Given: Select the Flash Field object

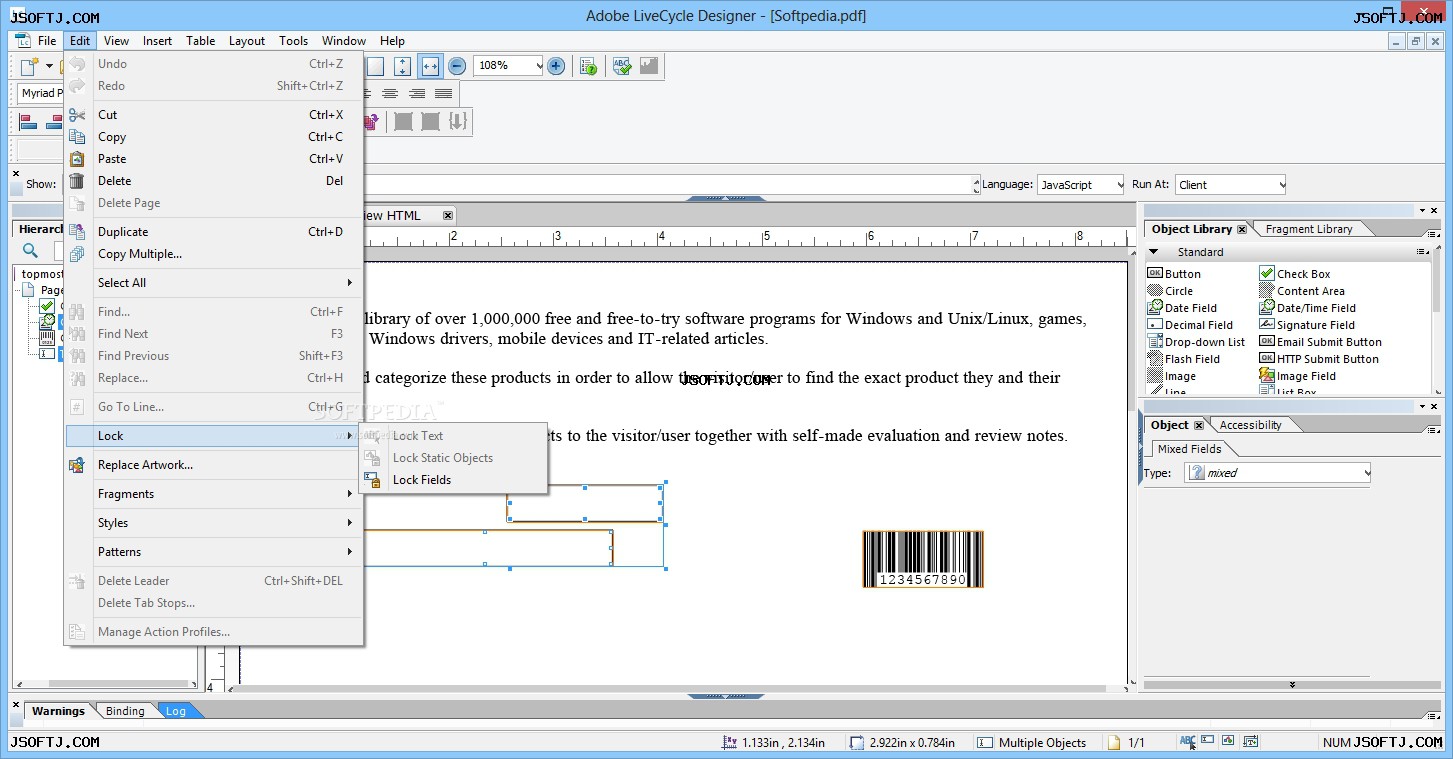Looking at the screenshot, I should click(x=1184, y=359).
